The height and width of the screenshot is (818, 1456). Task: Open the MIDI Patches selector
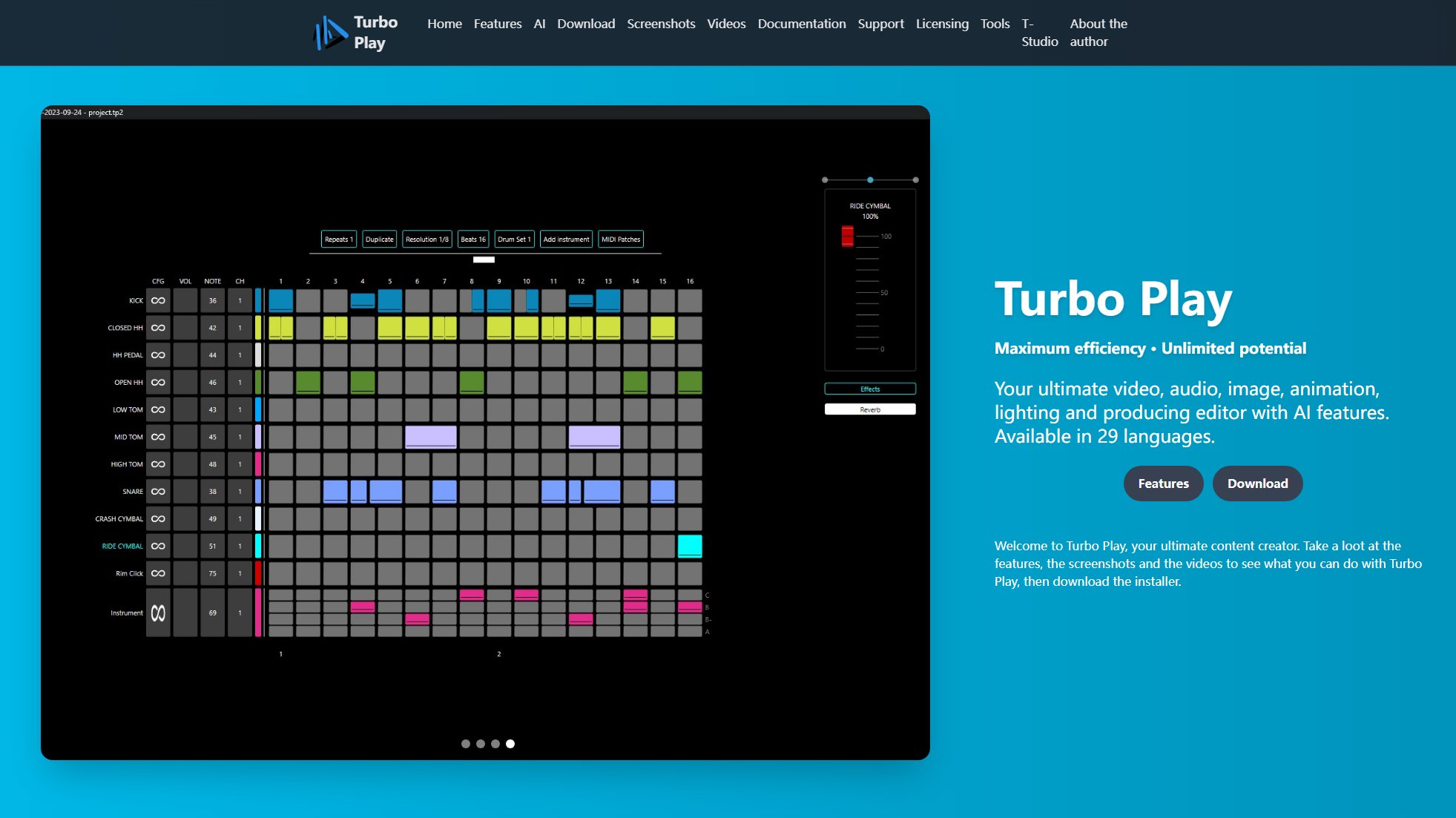pos(621,239)
